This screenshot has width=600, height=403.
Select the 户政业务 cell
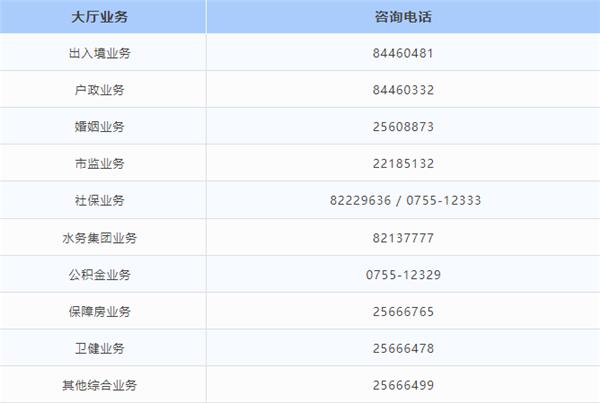[x=99, y=90]
